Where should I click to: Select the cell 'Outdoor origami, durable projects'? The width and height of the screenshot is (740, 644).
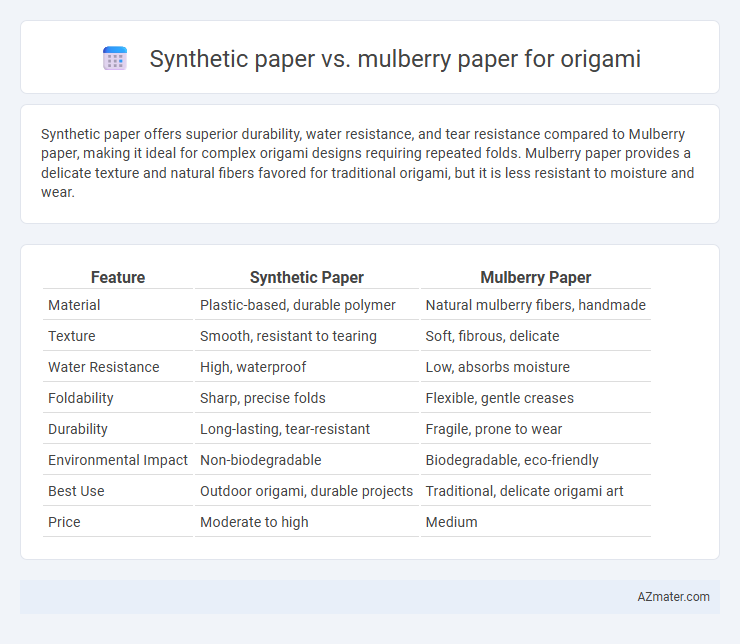(306, 491)
